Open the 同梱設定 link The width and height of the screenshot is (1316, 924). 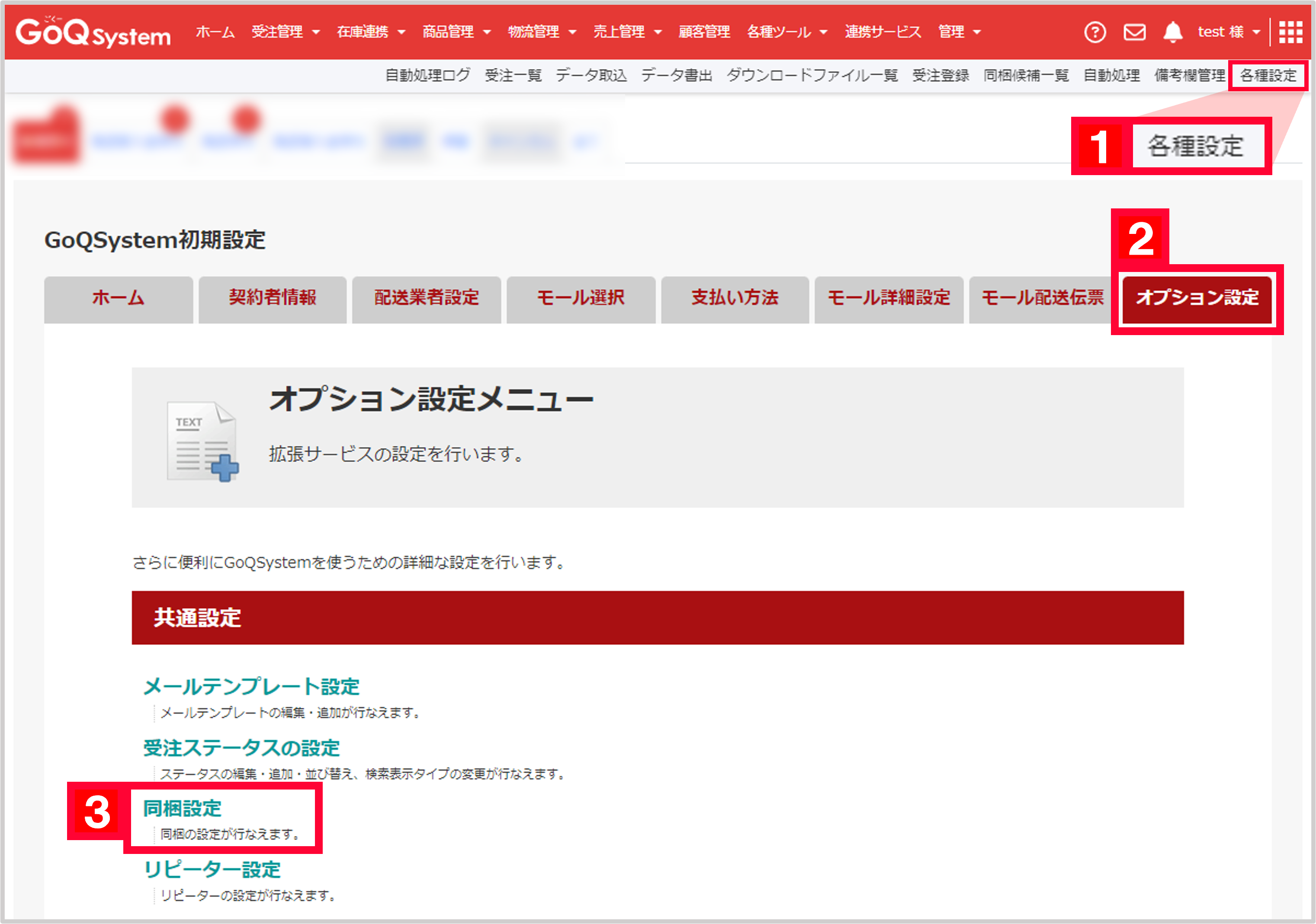tap(182, 808)
